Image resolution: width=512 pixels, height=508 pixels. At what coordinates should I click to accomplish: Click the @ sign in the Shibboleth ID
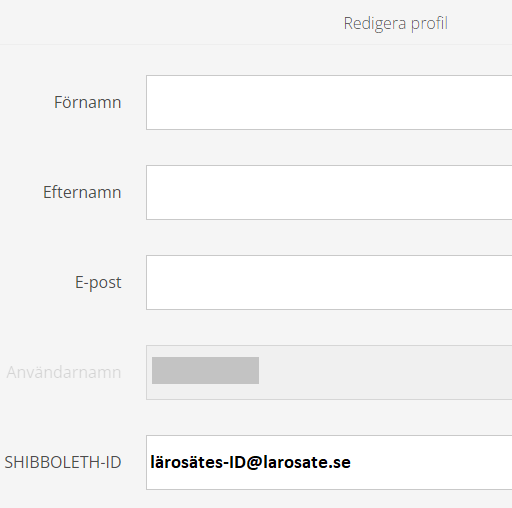coord(254,463)
